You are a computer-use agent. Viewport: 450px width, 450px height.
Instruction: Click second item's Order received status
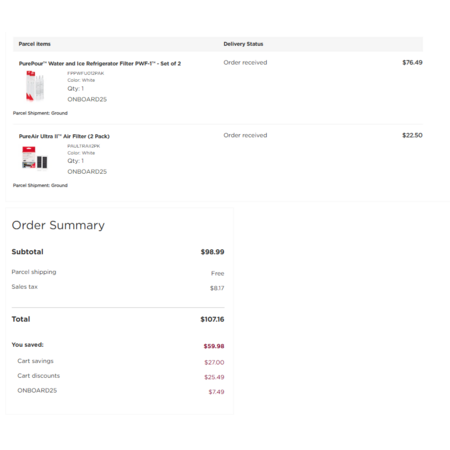(x=245, y=135)
